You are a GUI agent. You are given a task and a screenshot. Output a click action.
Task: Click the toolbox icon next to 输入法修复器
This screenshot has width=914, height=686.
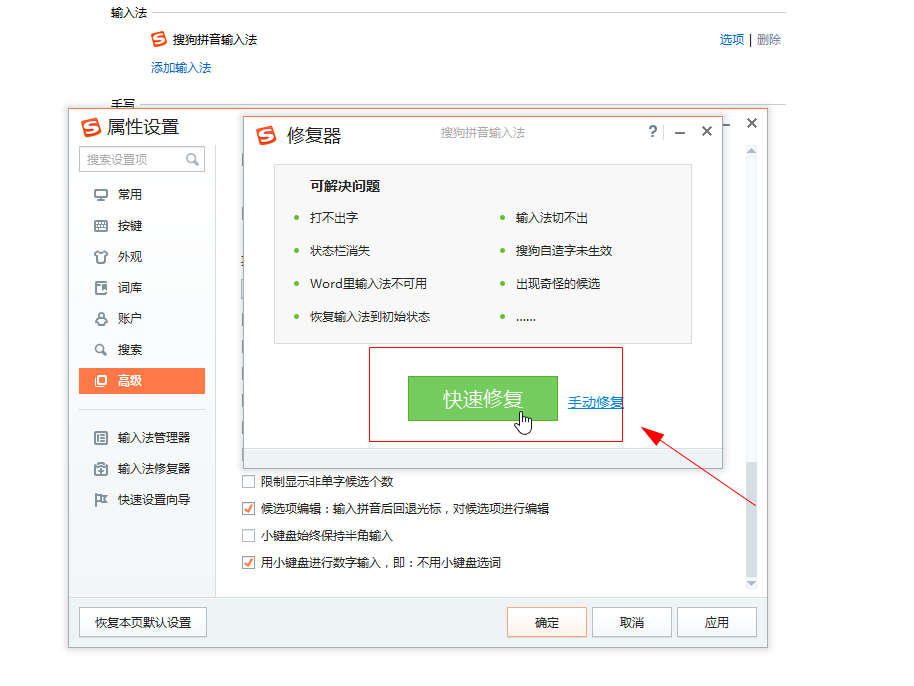coord(101,469)
